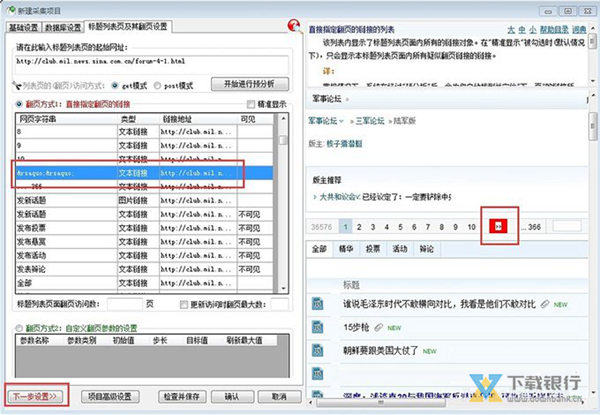Select 翻页方式1 direct link radio option
The width and height of the screenshot is (600, 415).
19,104
